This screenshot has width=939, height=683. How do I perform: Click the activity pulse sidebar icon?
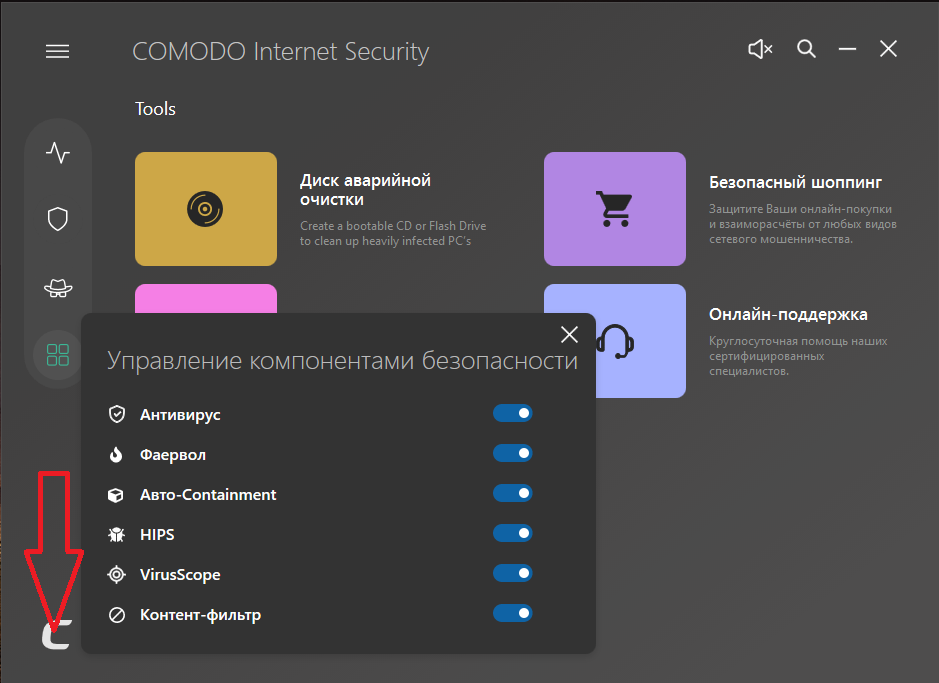pyautogui.click(x=58, y=153)
